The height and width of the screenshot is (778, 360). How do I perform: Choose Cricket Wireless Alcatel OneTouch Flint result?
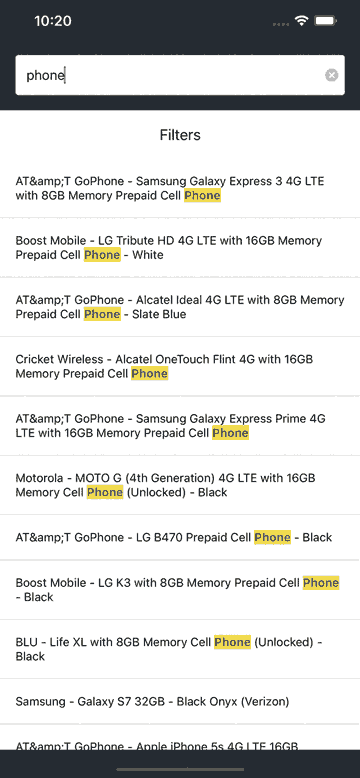click(180, 366)
